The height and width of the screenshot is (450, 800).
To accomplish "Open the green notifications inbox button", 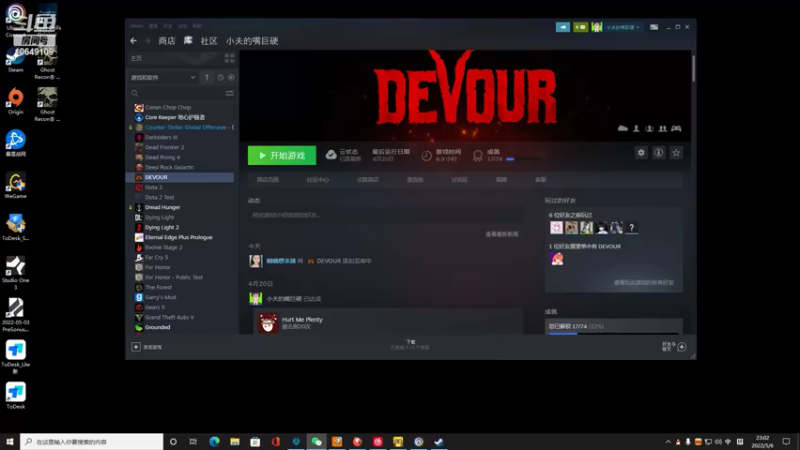I will [x=580, y=27].
